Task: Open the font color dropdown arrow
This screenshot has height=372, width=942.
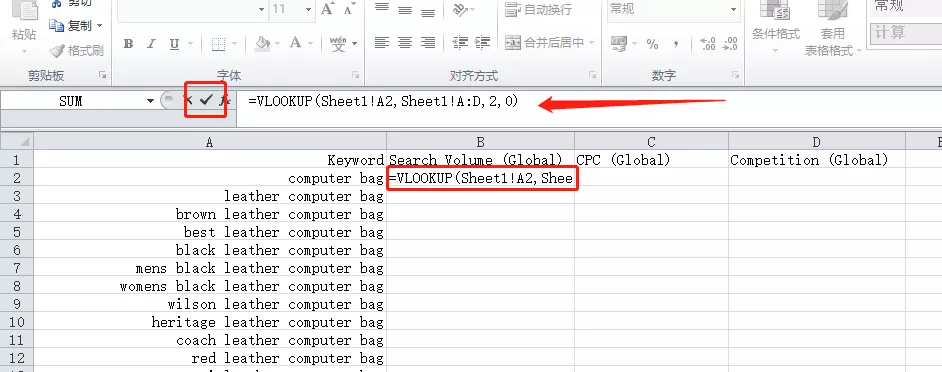Action: click(312, 44)
